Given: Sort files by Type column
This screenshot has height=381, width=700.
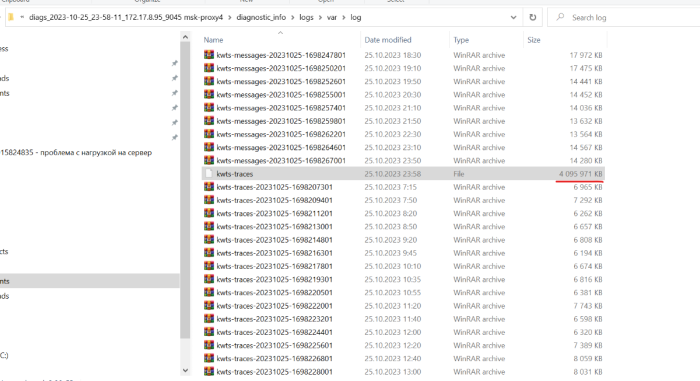Looking at the screenshot, I should [461, 40].
